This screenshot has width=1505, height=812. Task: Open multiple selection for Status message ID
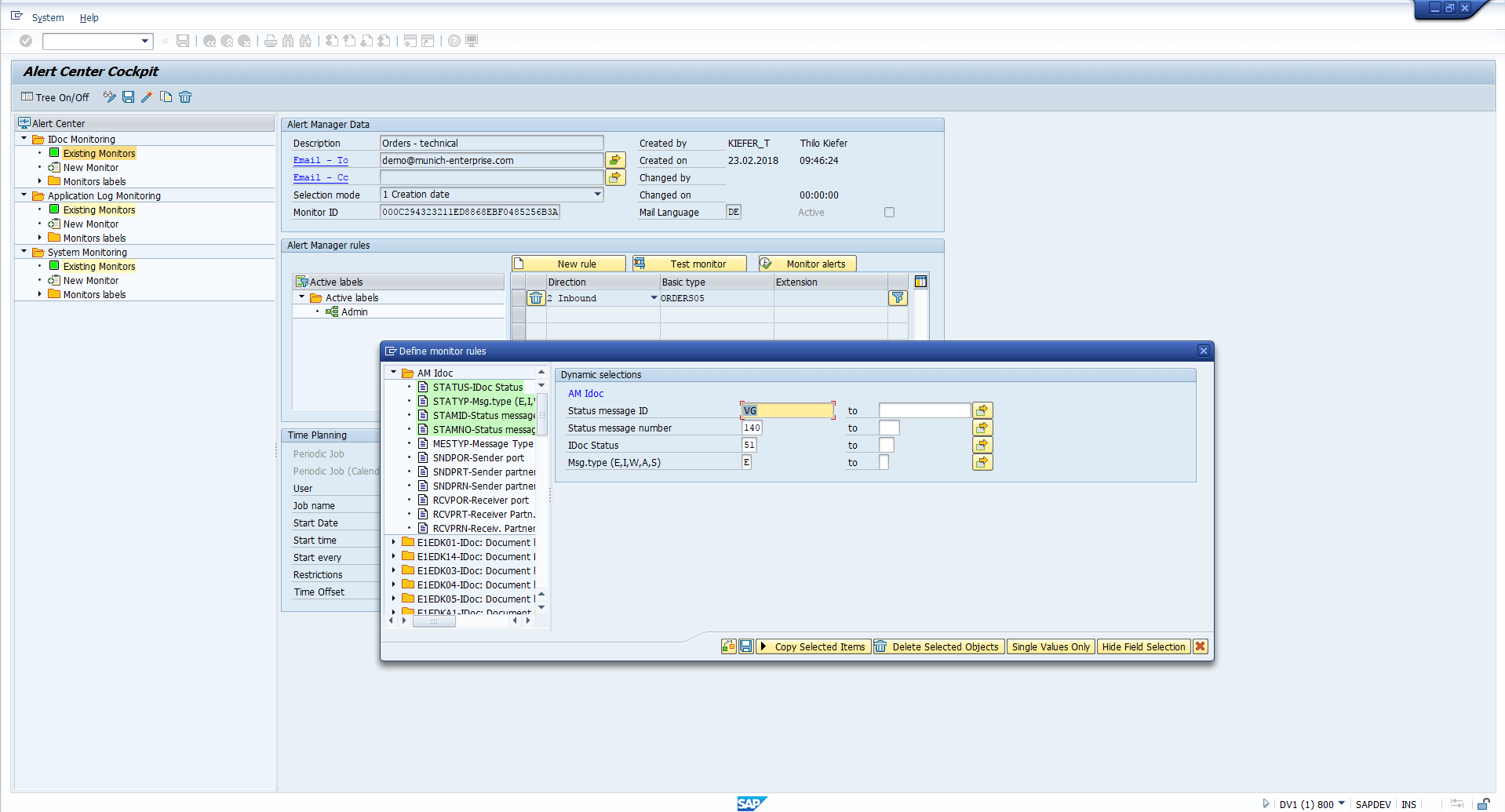pyautogui.click(x=982, y=410)
